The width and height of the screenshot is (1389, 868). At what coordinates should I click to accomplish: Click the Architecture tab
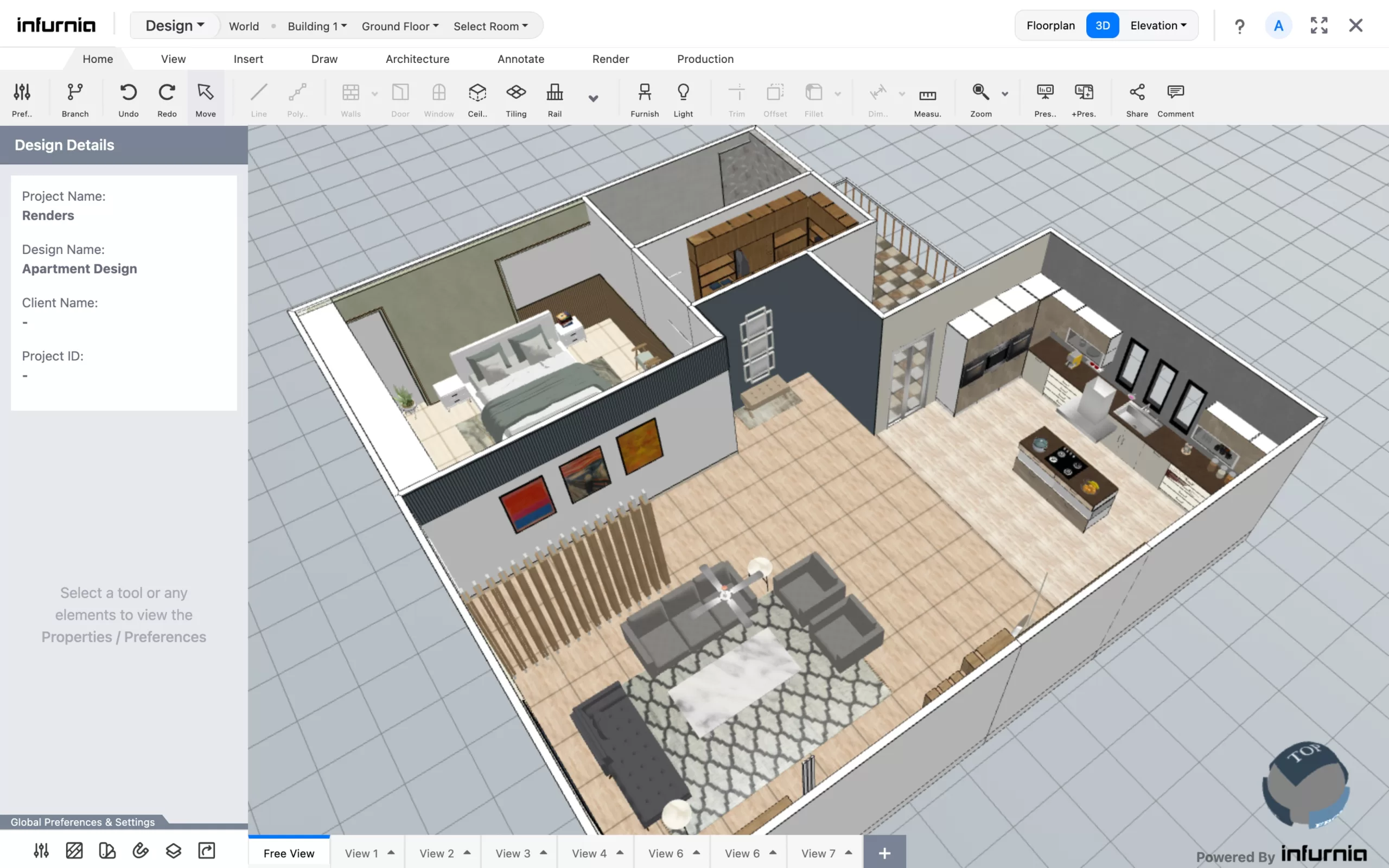click(417, 59)
